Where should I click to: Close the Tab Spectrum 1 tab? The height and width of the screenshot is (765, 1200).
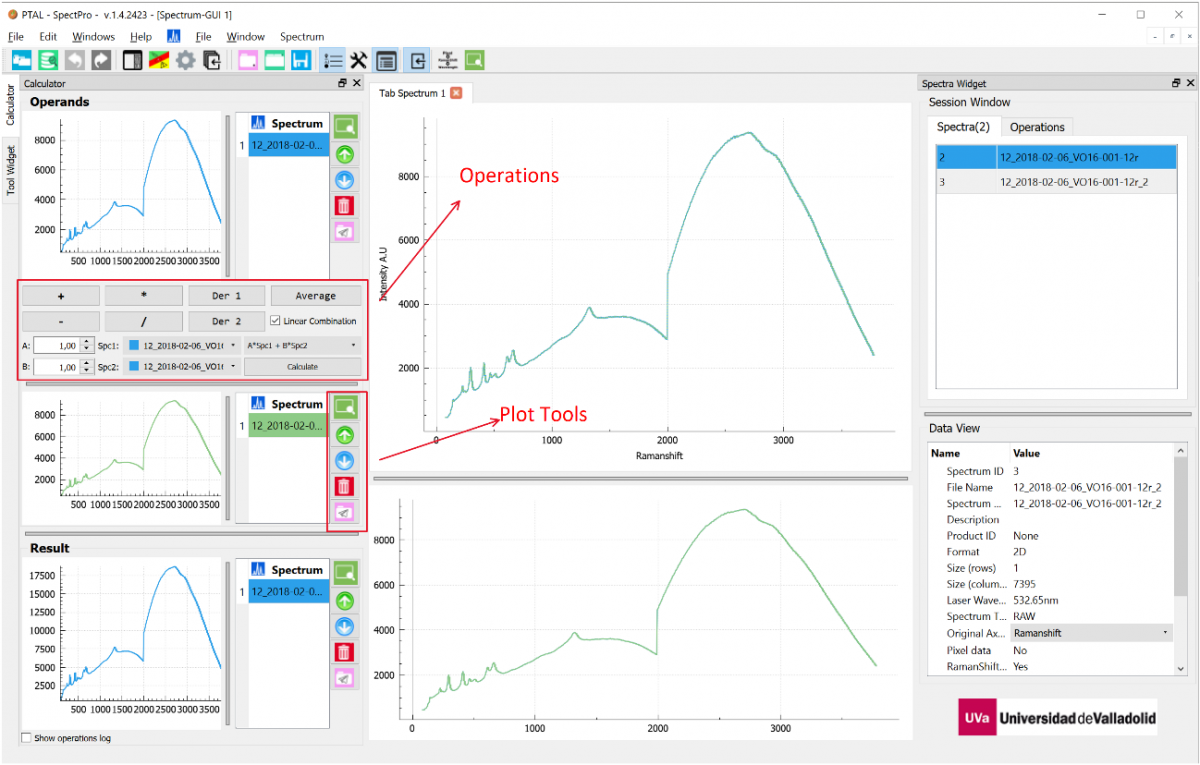456,93
